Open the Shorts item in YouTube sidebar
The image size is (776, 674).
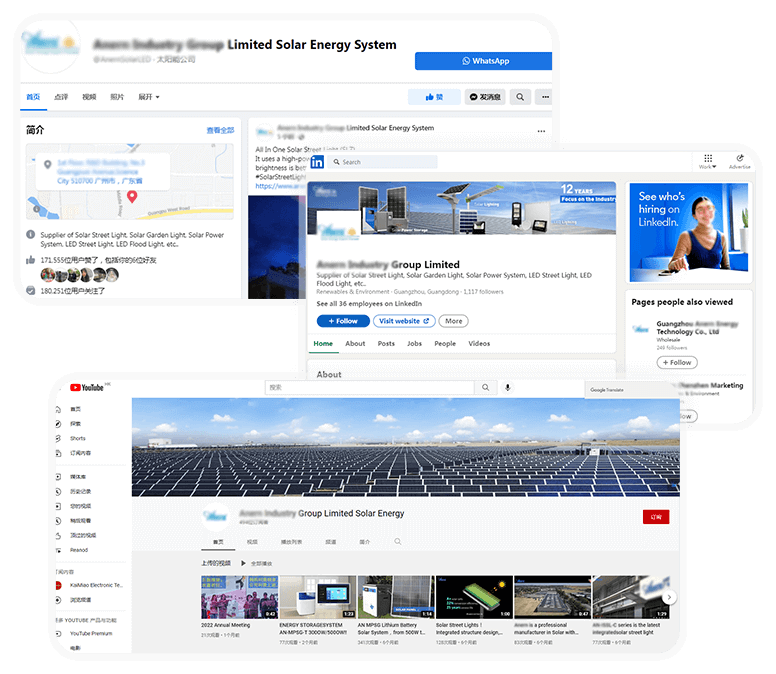pyautogui.click(x=77, y=438)
